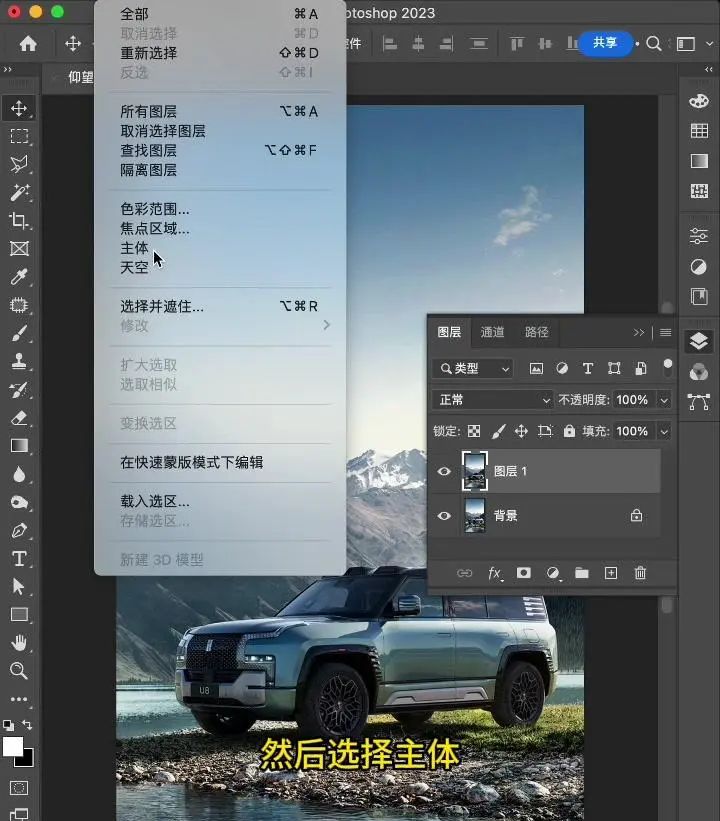Choose 天空 from the Select menu
720x821 pixels.
pyautogui.click(x=135, y=267)
